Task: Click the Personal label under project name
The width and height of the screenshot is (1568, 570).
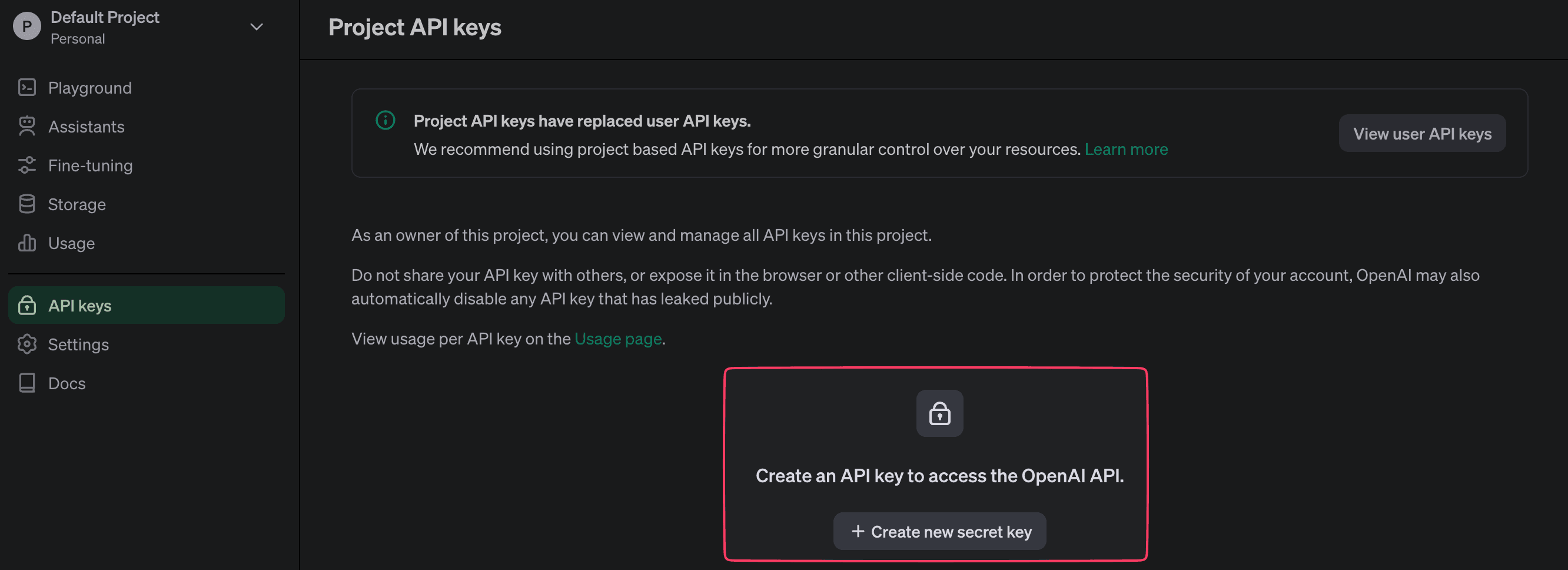Action: (x=78, y=39)
